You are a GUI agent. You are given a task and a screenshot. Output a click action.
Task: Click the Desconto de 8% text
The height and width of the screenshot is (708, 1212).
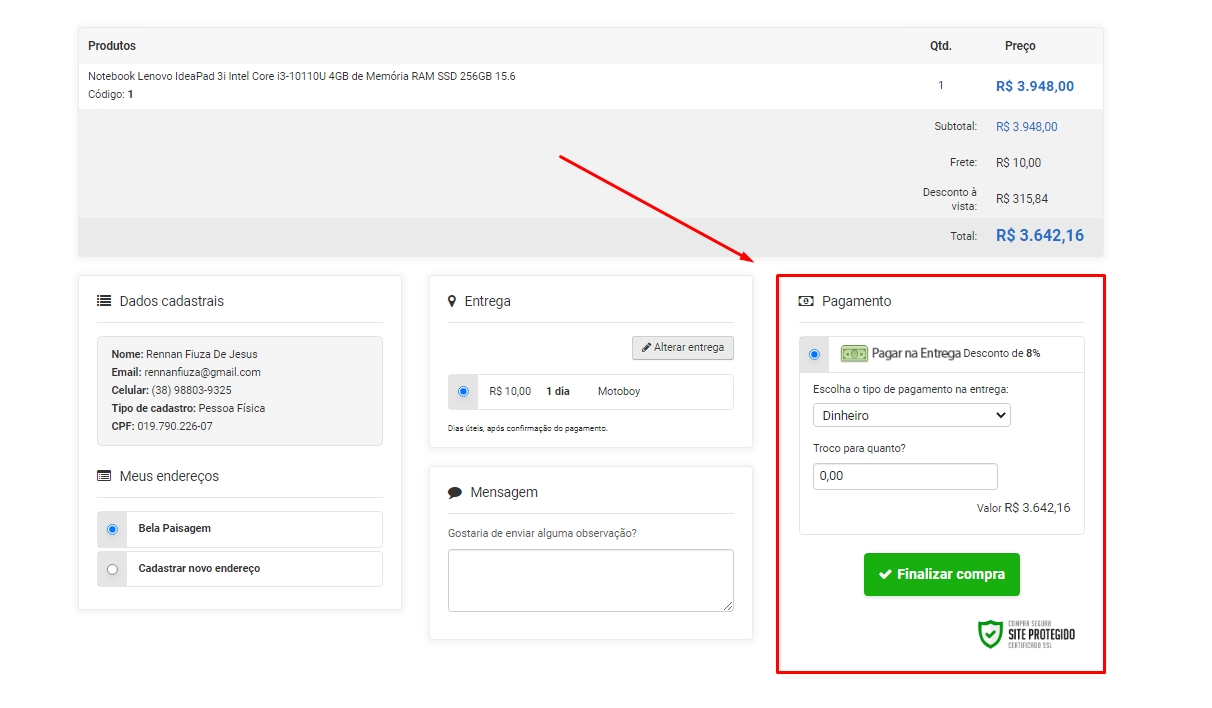tap(1002, 354)
